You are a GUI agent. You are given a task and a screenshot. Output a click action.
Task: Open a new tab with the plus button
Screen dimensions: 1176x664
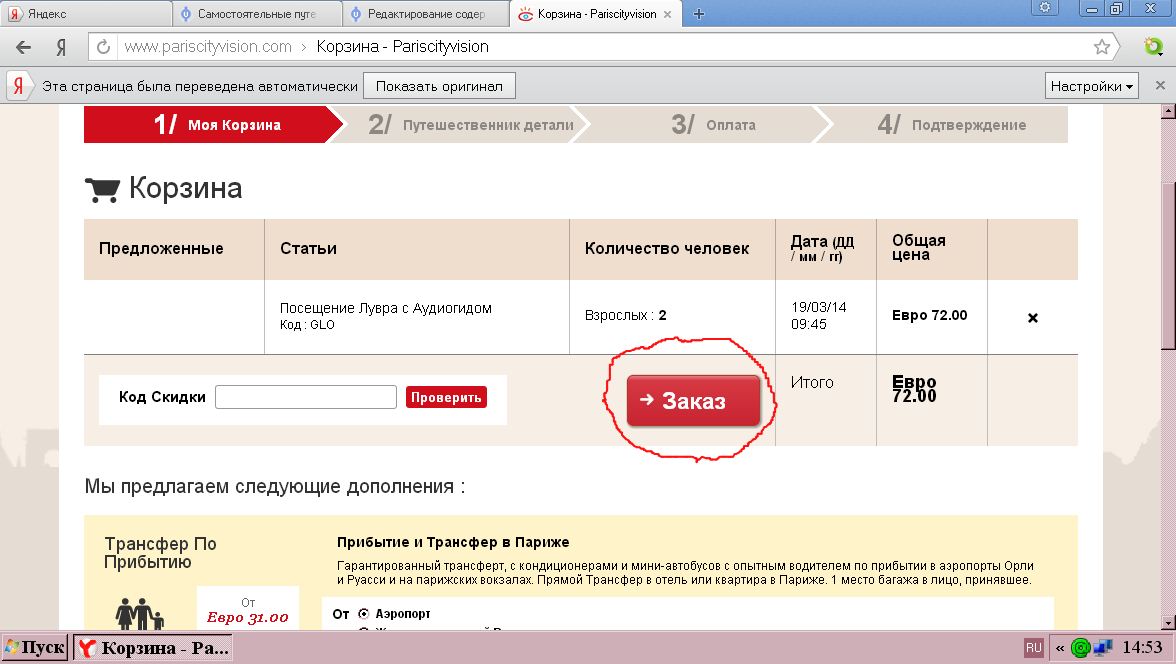(699, 14)
